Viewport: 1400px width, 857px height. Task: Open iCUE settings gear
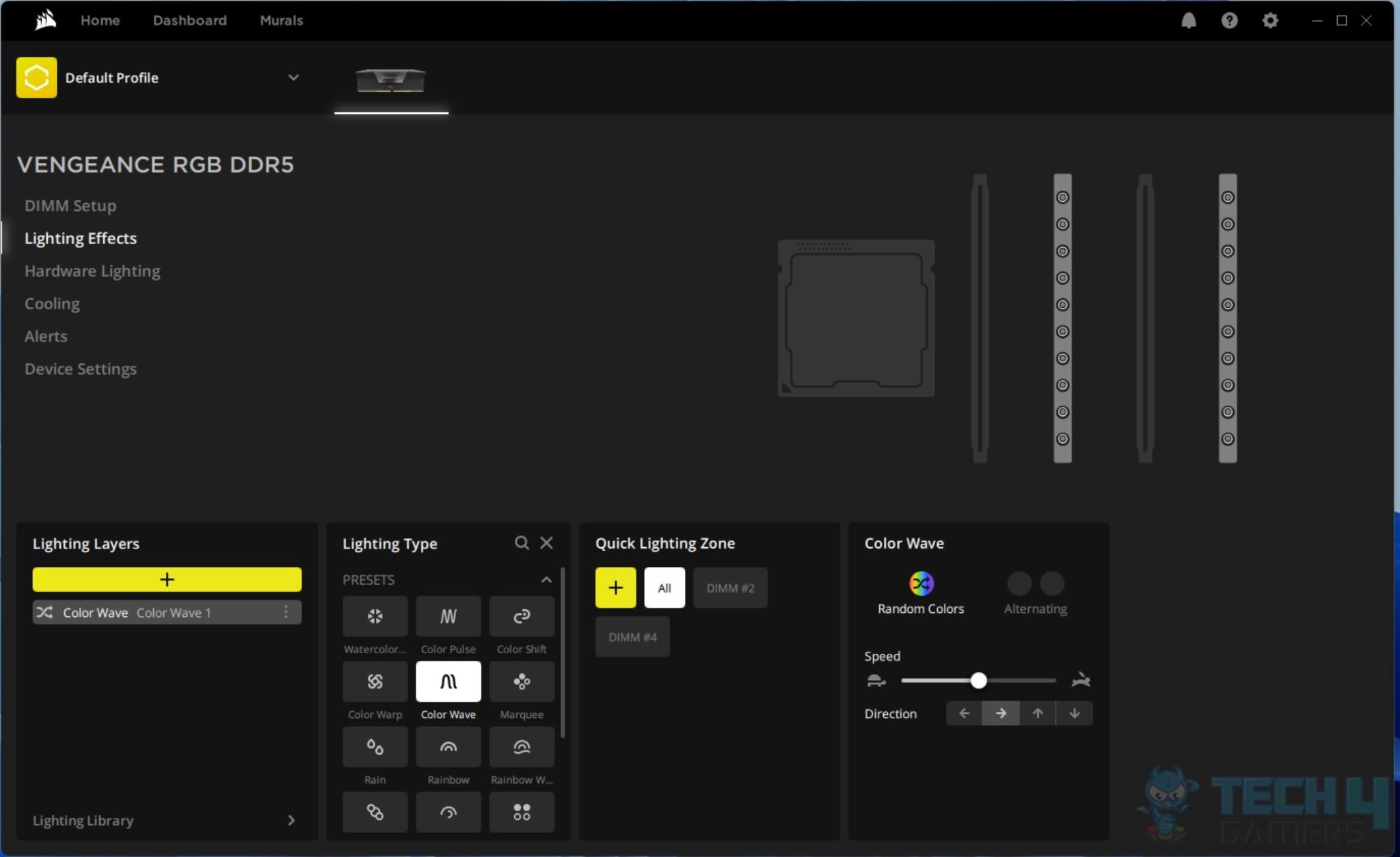1269,21
